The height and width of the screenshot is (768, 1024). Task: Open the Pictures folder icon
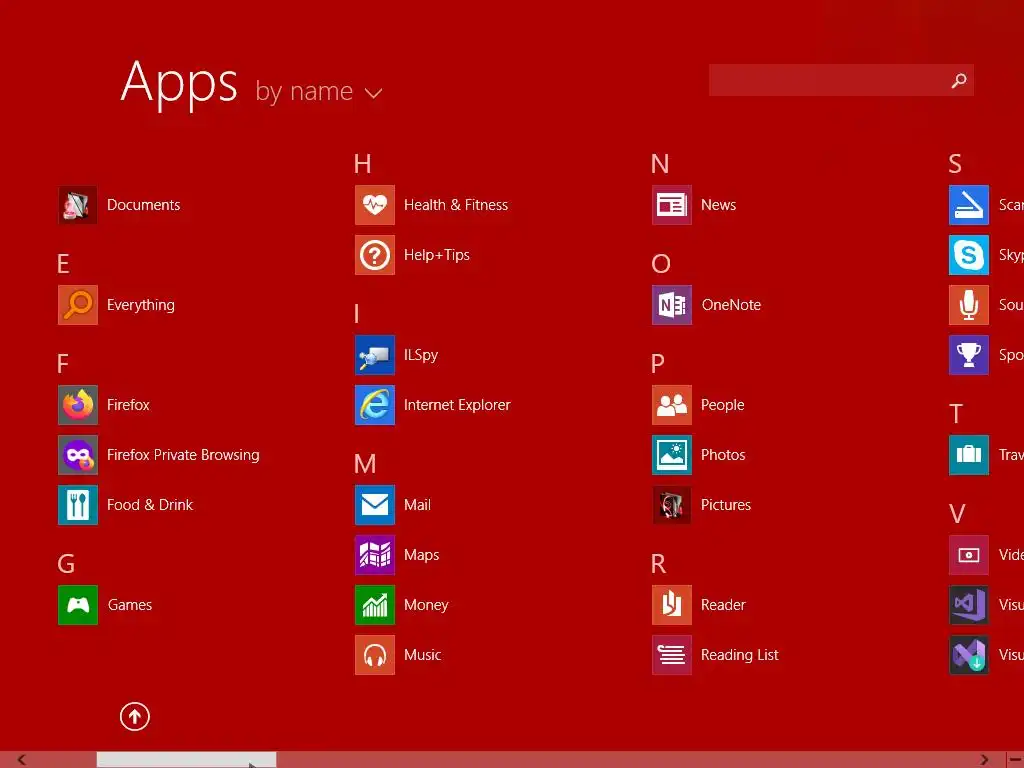tap(672, 505)
